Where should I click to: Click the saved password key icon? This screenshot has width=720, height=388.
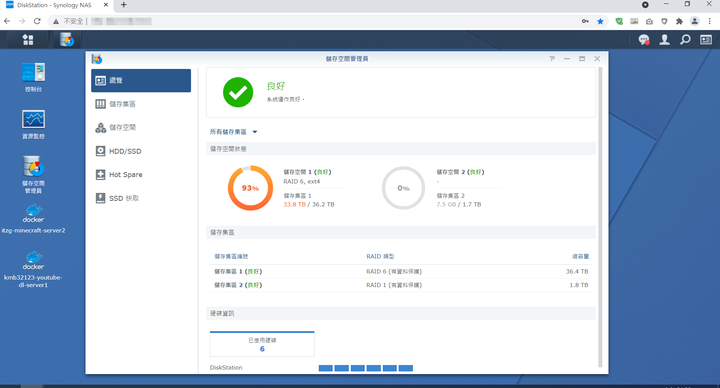pyautogui.click(x=585, y=21)
